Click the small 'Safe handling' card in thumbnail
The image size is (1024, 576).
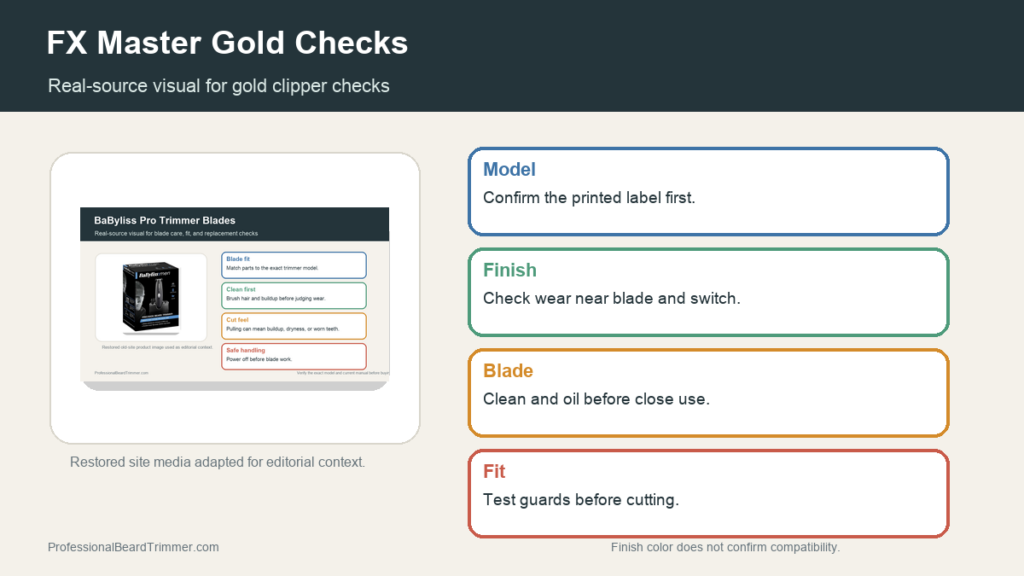[x=294, y=356]
